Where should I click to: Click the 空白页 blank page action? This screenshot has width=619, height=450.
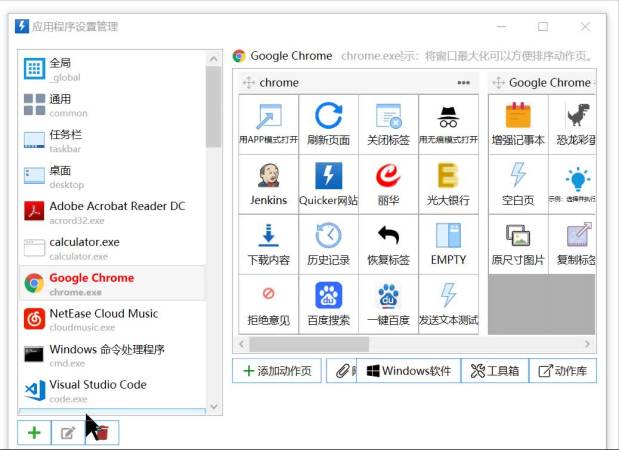[x=518, y=185]
